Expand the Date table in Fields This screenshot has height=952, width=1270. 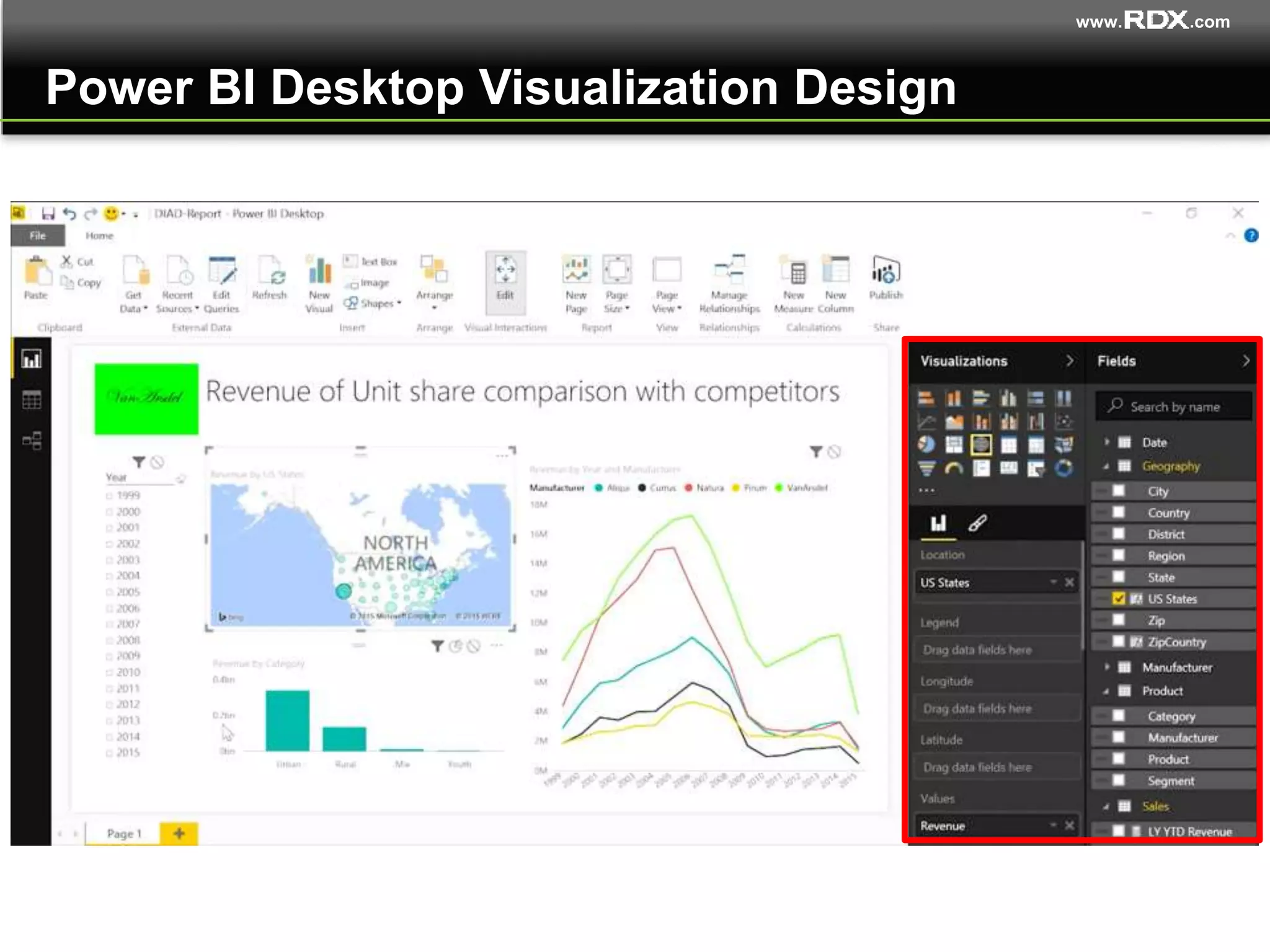[x=1106, y=442]
